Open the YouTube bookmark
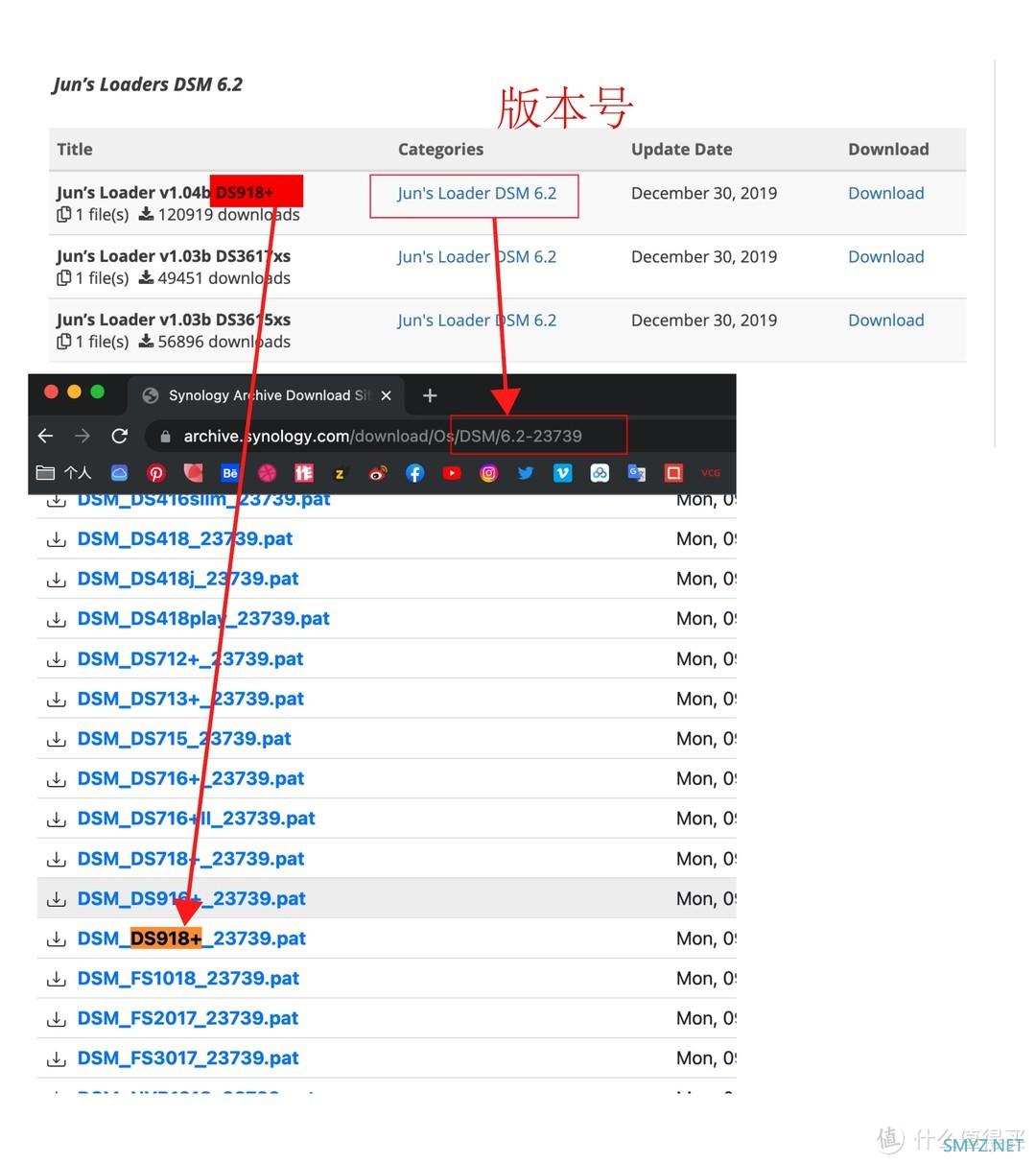This screenshot has height=1164, width=1036. coord(452,472)
